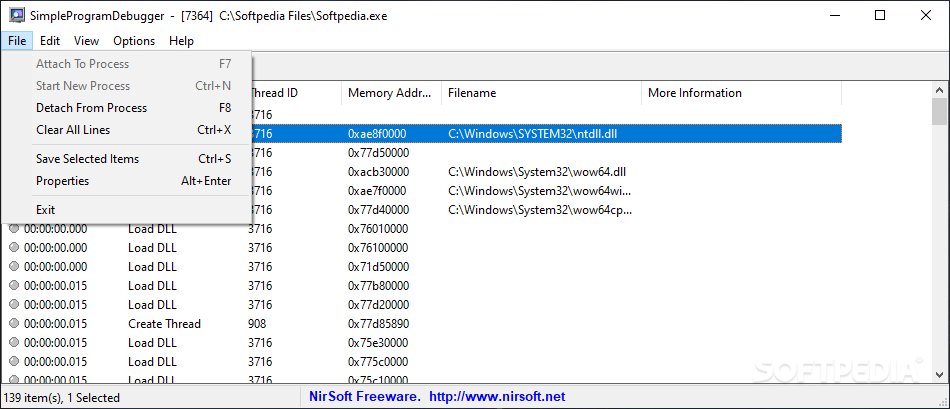950x409 pixels.
Task: Select the wow64cp... filename cell
Action: (540, 210)
